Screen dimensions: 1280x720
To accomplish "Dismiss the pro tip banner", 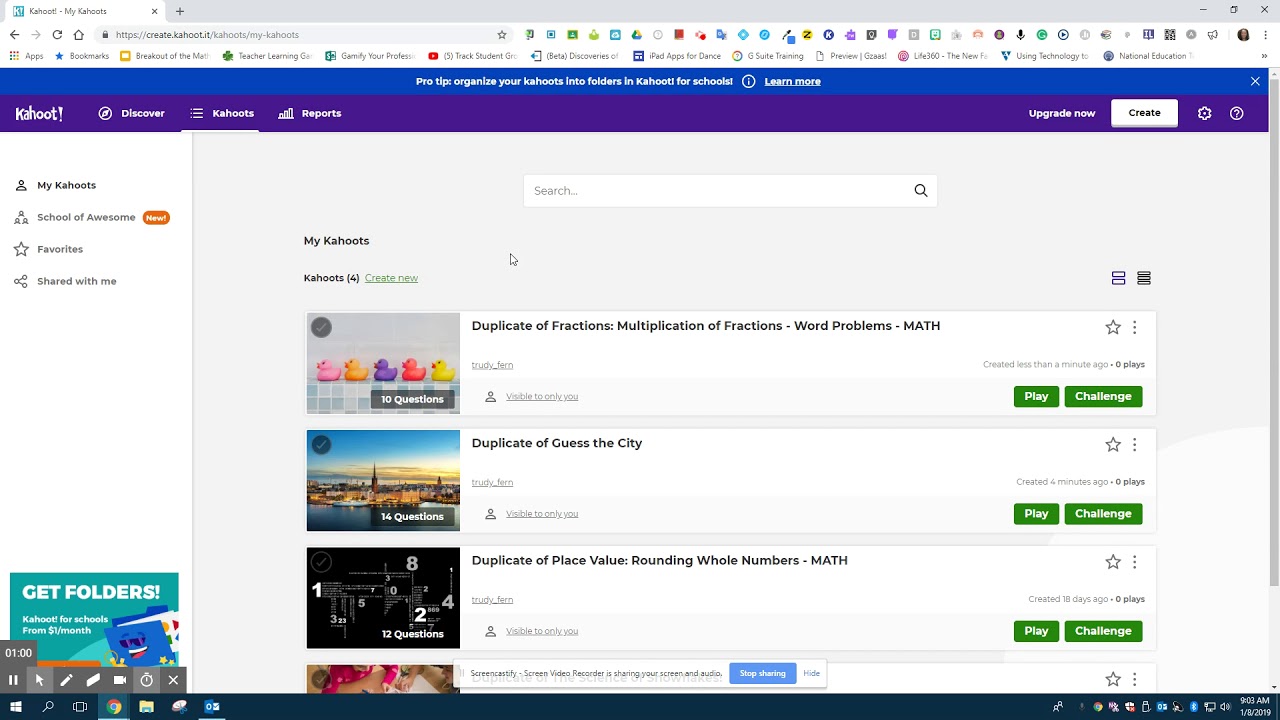I will click(x=1255, y=81).
